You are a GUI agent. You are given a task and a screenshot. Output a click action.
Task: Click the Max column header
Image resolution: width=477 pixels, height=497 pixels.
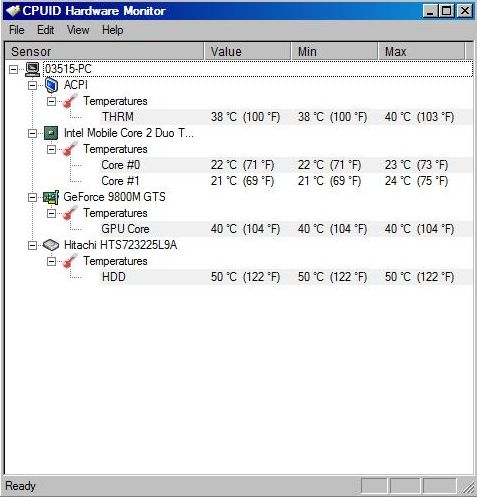[421, 52]
